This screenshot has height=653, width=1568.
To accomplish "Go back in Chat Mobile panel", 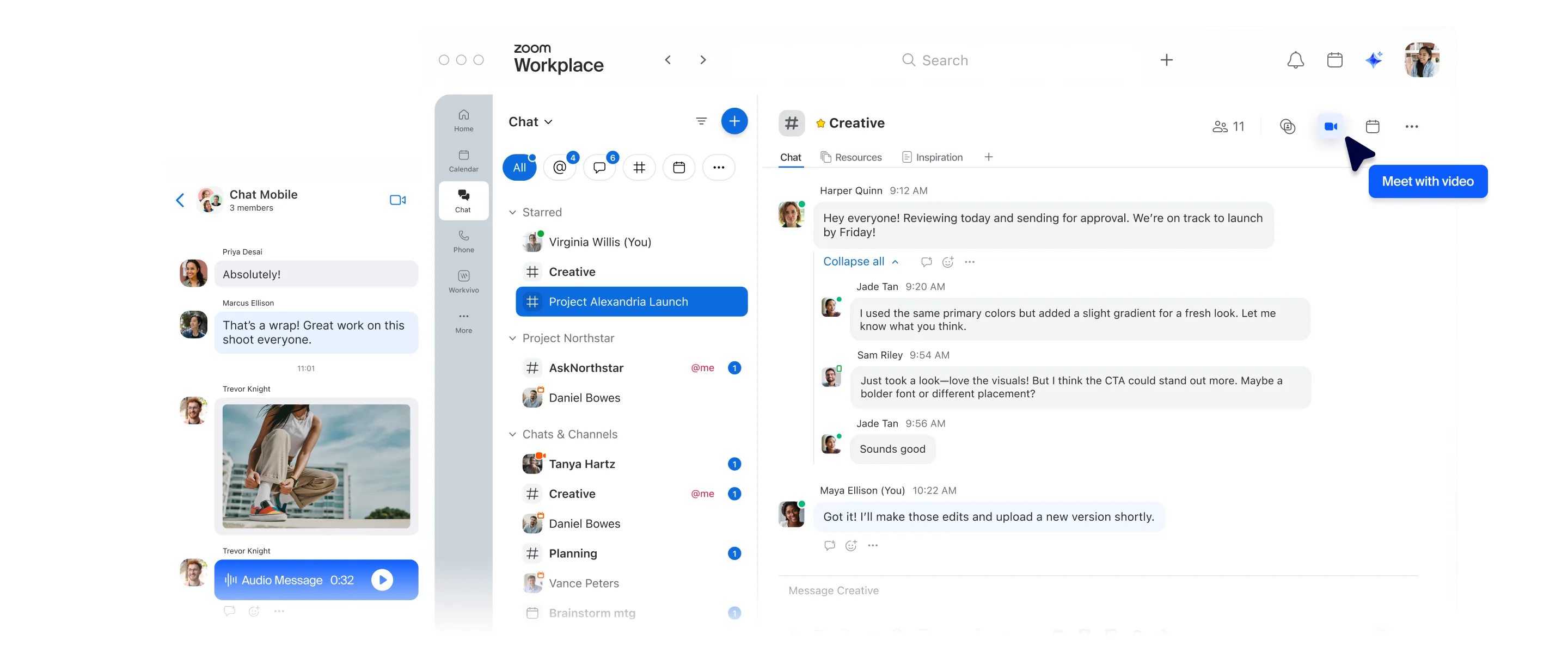I will coord(180,200).
